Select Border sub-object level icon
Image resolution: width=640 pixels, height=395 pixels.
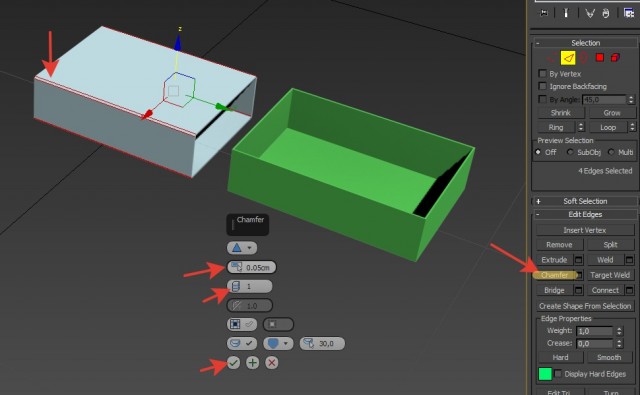(x=584, y=58)
